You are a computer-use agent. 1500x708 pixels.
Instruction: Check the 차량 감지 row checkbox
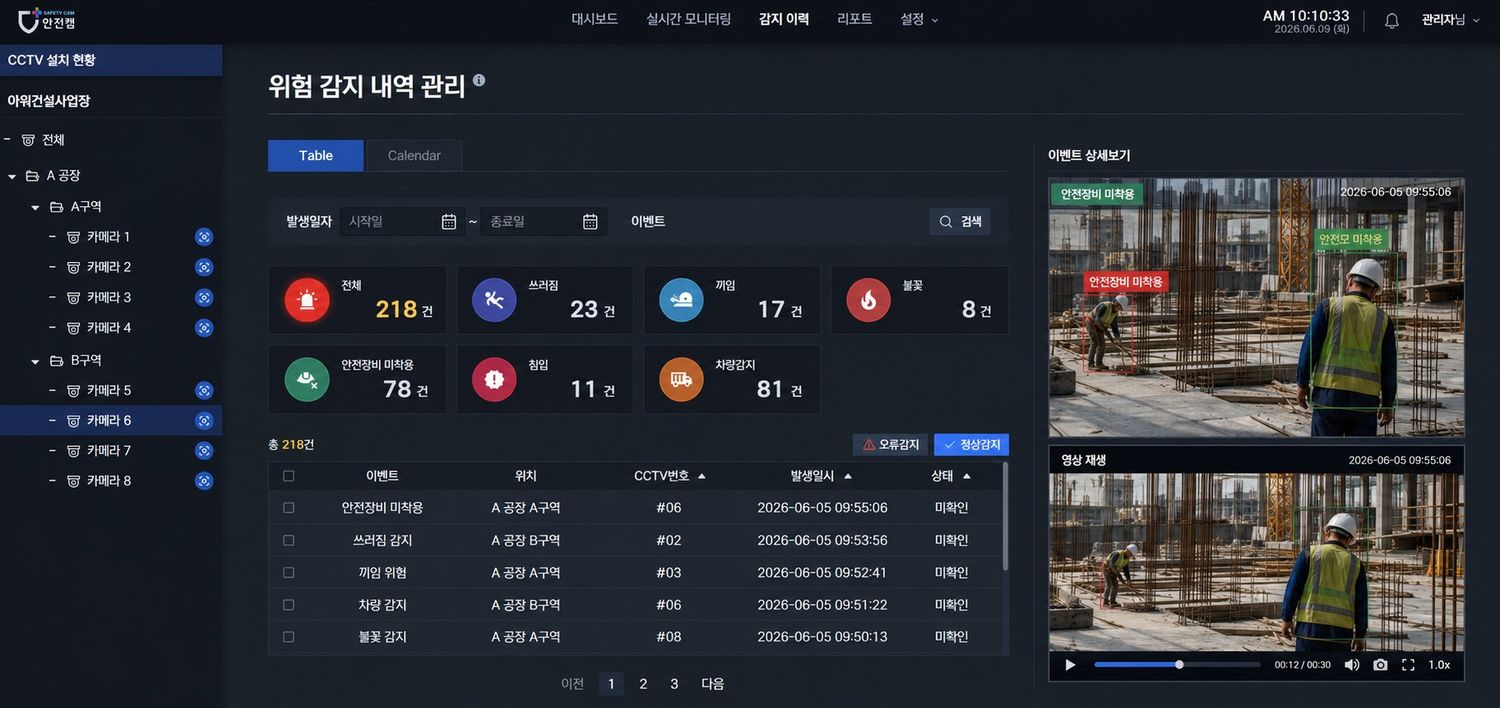tap(289, 605)
